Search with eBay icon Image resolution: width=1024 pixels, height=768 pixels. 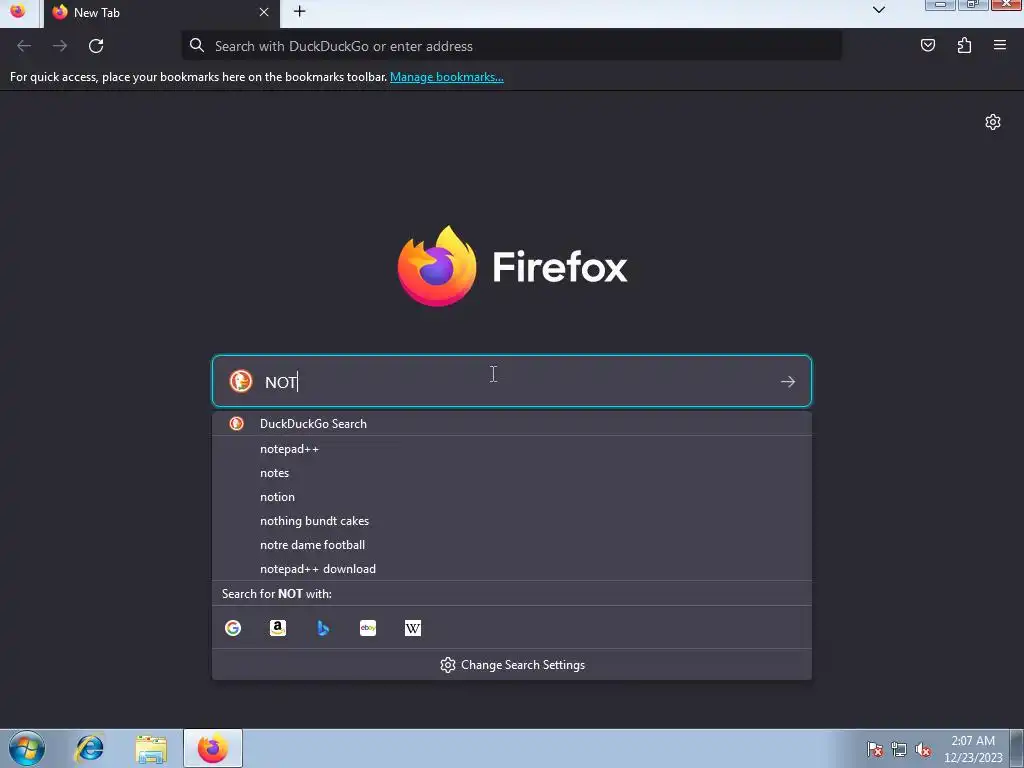(368, 628)
